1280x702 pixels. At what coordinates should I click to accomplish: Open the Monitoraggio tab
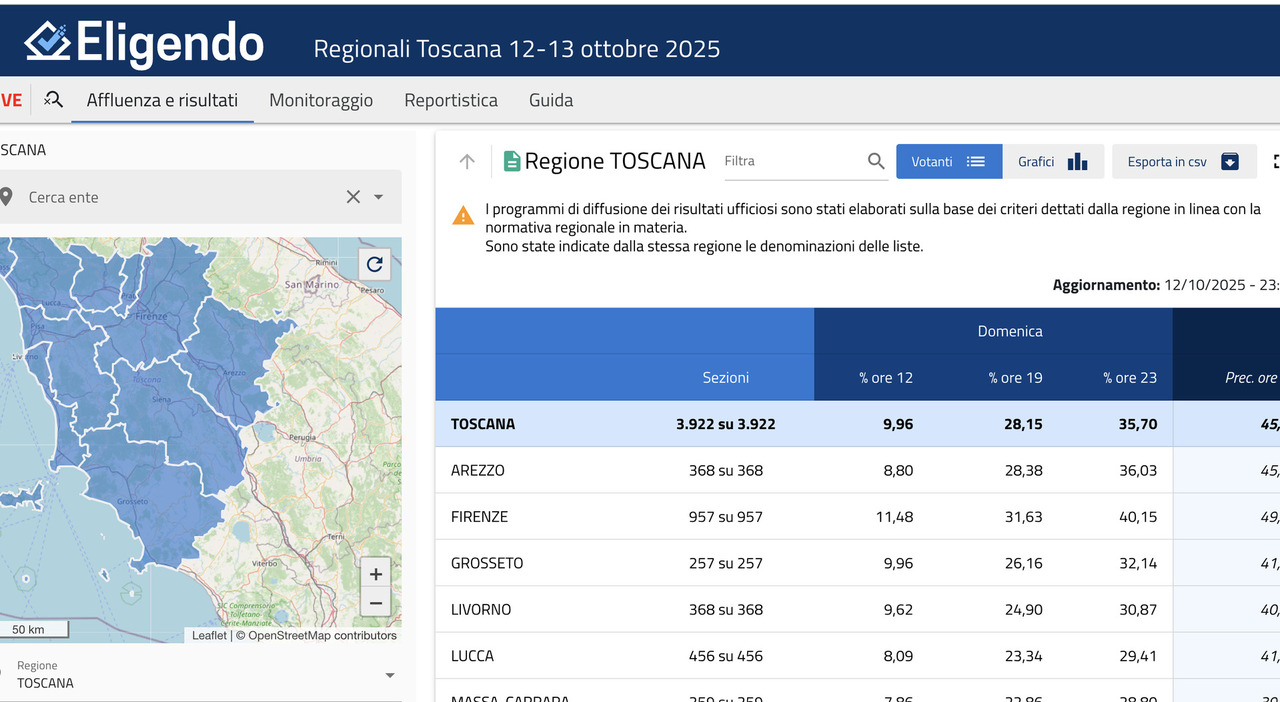321,100
